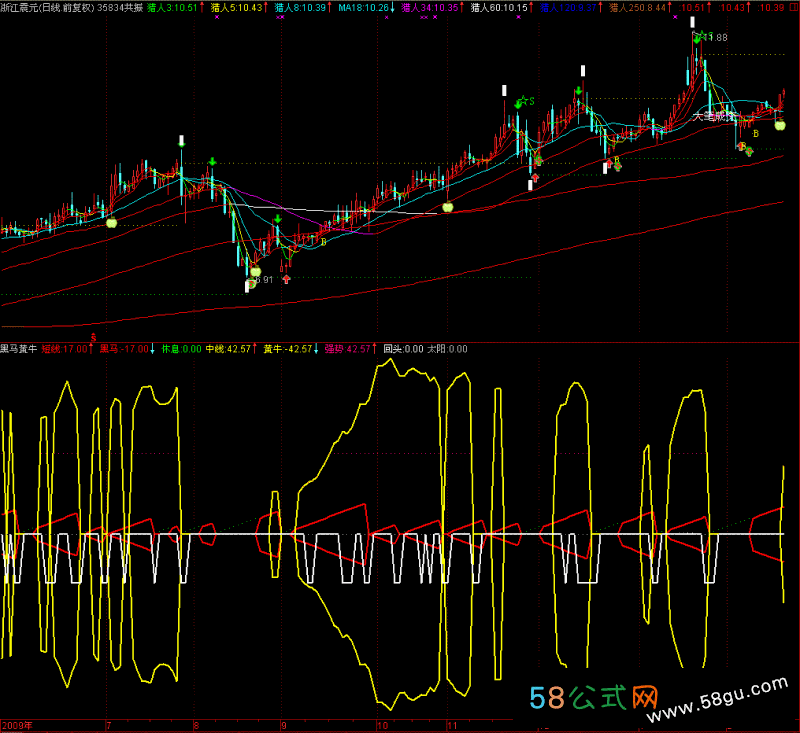Viewport: 800px width, 733px height.
Task: Click month 9 on the time axis
Action: point(284,725)
